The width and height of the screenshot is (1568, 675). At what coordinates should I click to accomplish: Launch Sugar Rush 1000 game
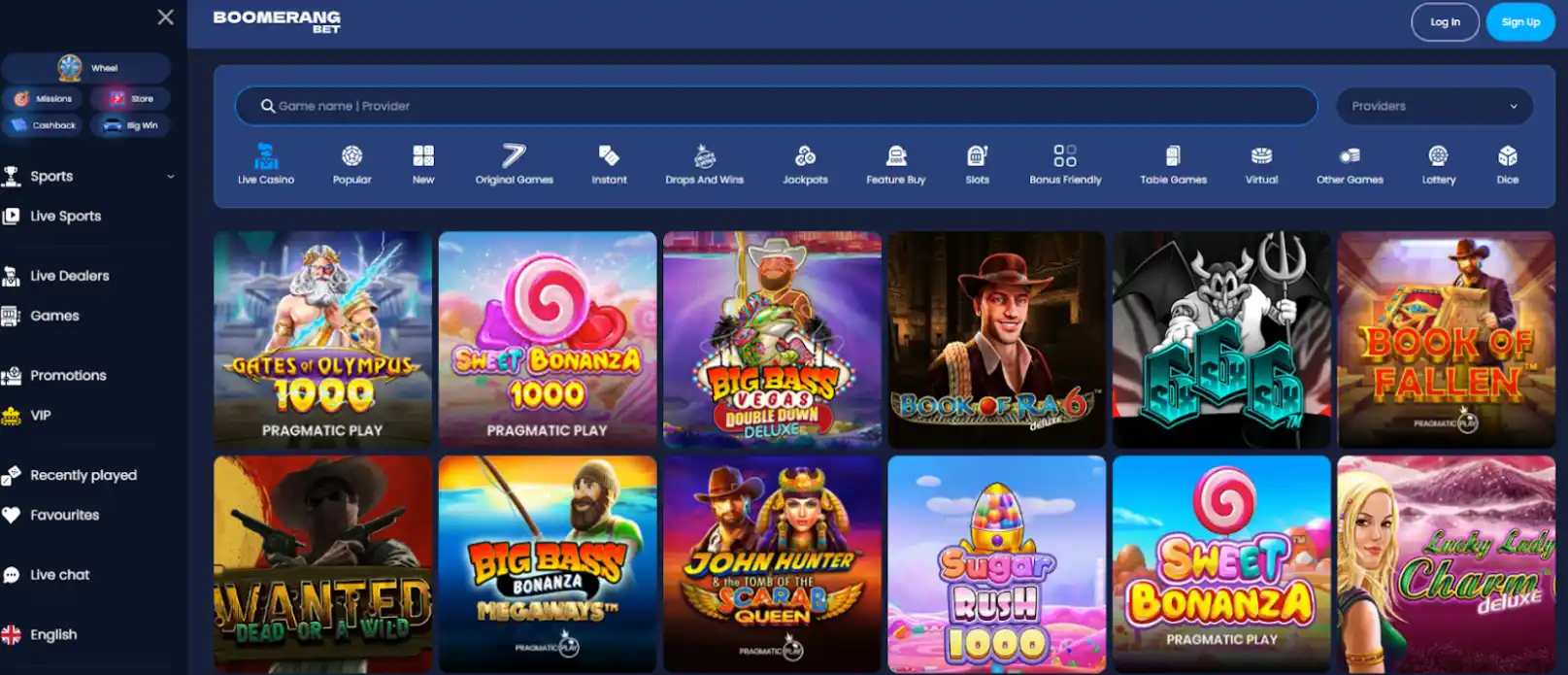click(997, 564)
